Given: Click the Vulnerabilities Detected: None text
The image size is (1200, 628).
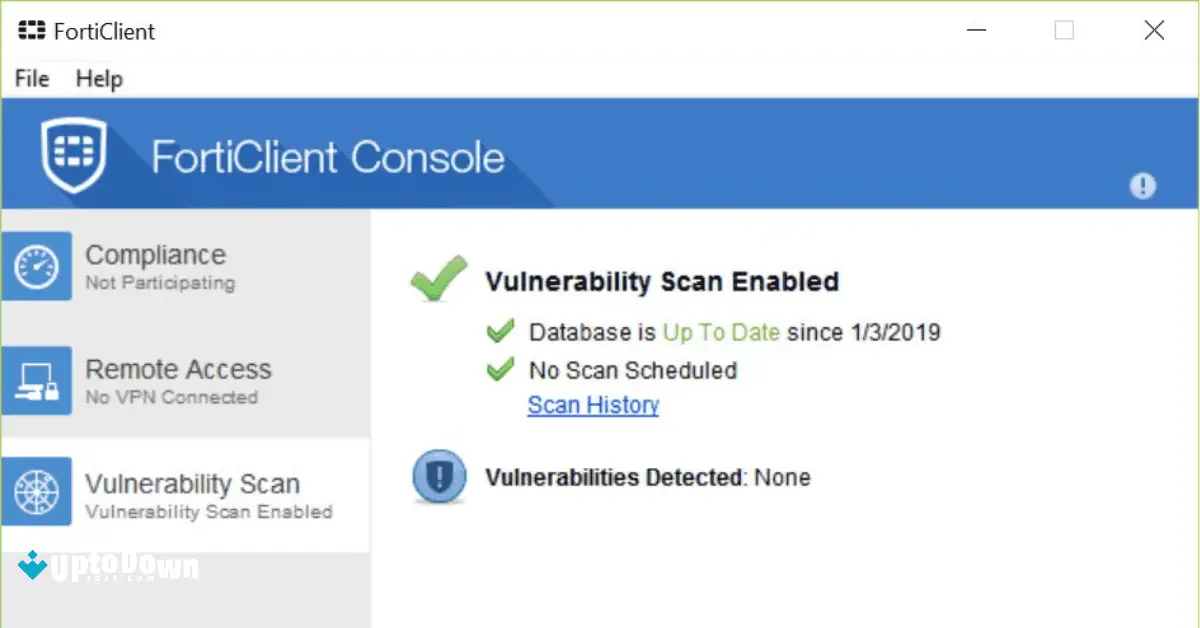Looking at the screenshot, I should tap(647, 477).
